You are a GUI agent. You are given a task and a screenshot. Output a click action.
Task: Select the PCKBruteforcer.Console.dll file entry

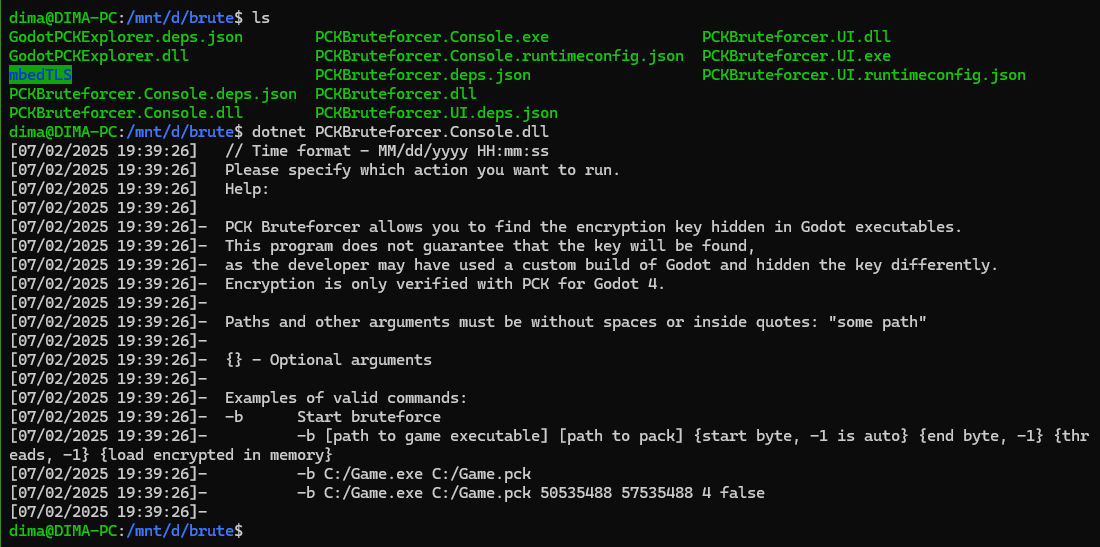point(126,112)
